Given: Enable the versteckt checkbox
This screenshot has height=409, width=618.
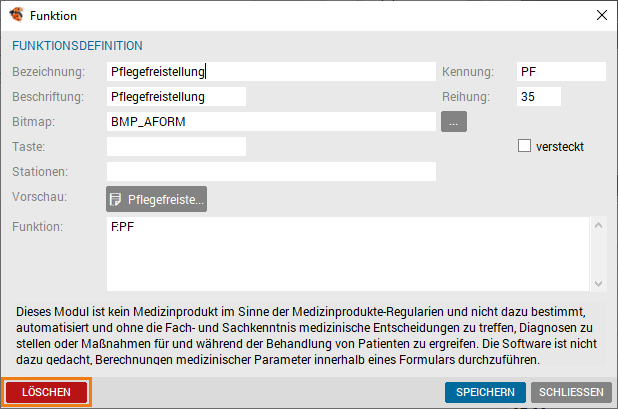Looking at the screenshot, I should tap(524, 146).
